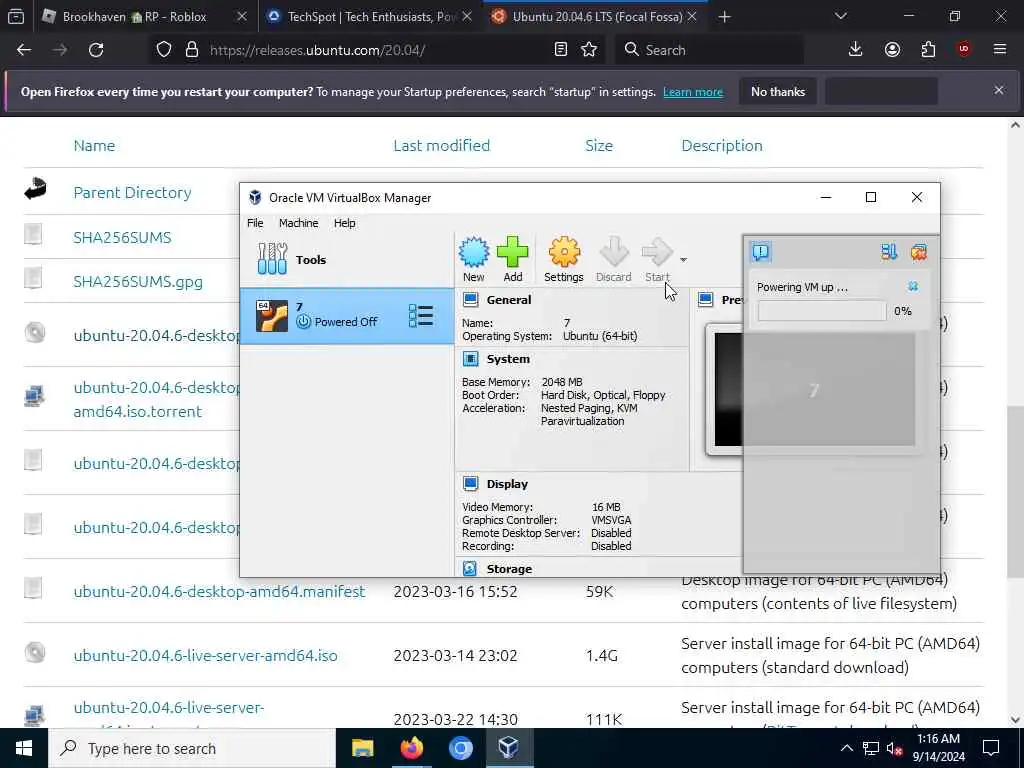Viewport: 1024px width, 768px height.
Task: Open the Windows notification center icon
Action: [991, 748]
